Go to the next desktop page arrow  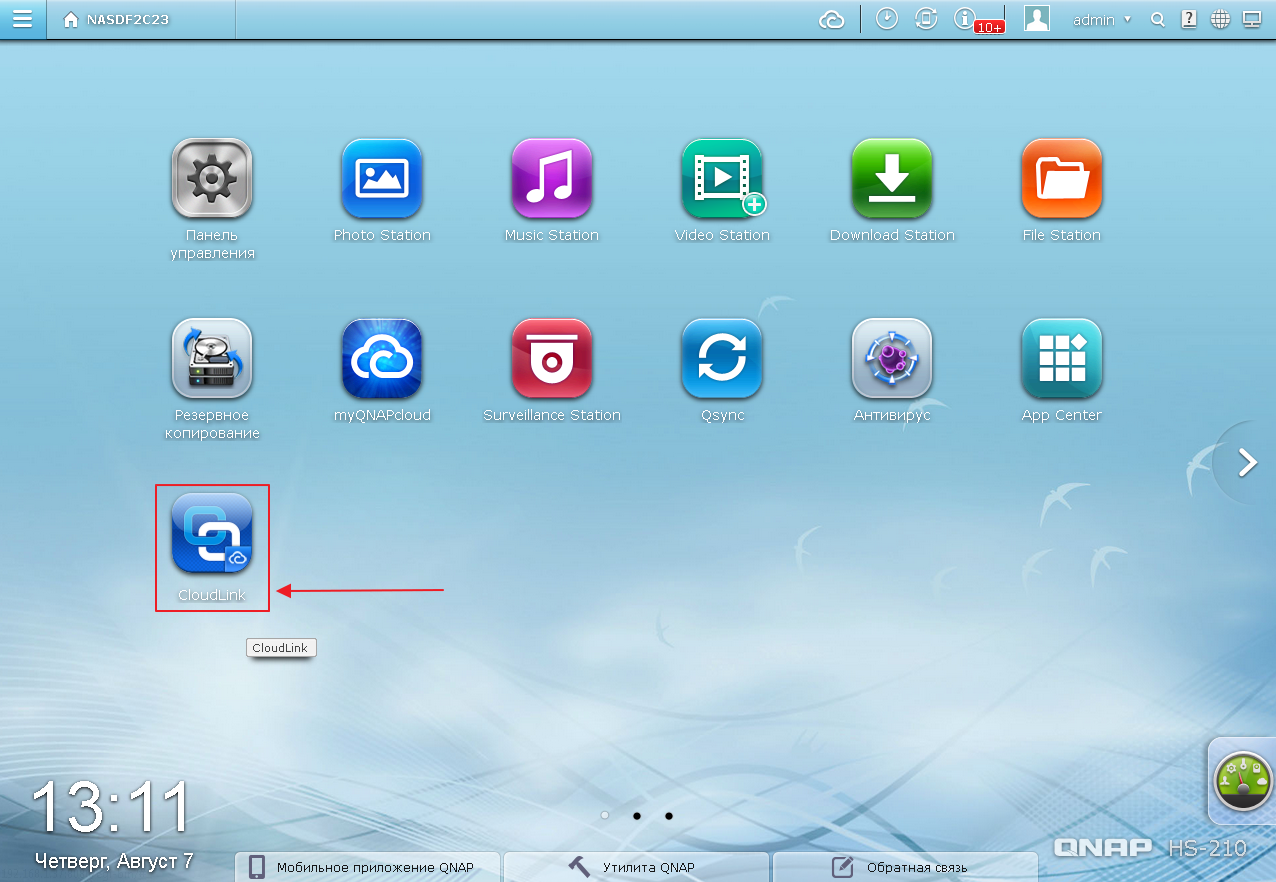pyautogui.click(x=1247, y=463)
